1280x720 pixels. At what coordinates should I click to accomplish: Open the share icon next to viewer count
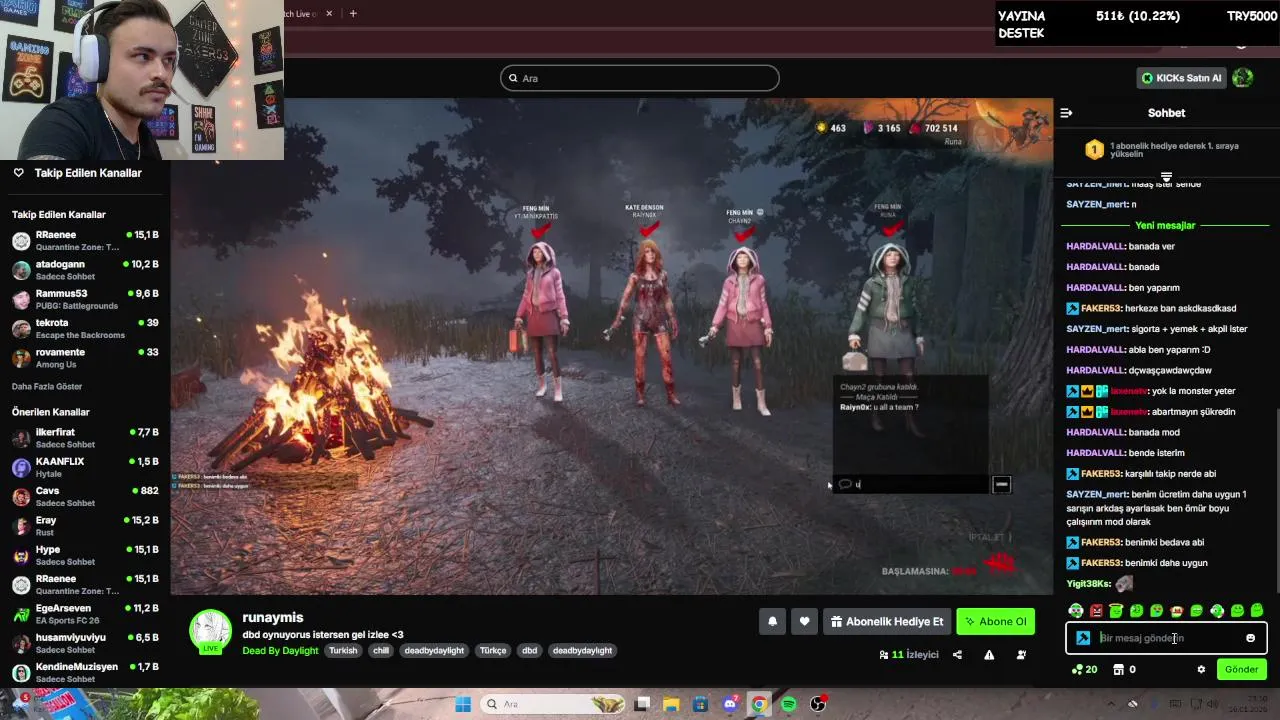(957, 655)
